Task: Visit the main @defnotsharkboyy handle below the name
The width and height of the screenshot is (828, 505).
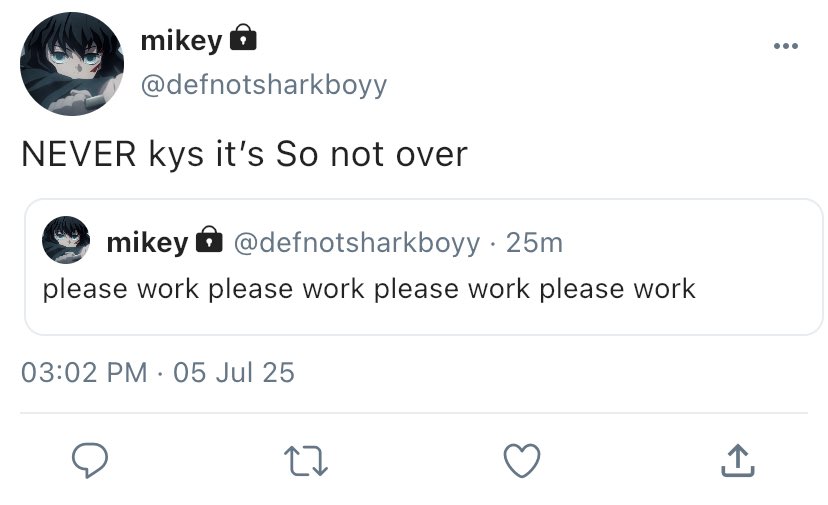Action: tap(263, 85)
